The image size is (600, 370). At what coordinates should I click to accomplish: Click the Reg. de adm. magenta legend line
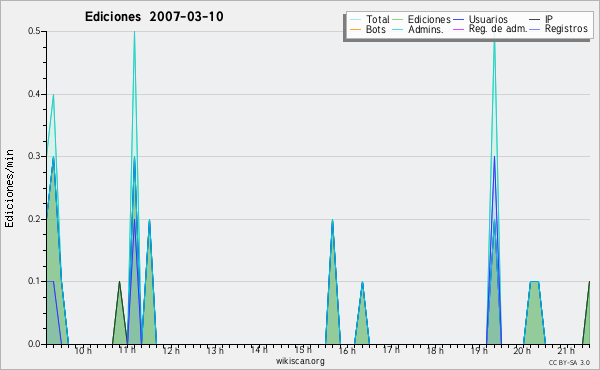coord(458,29)
